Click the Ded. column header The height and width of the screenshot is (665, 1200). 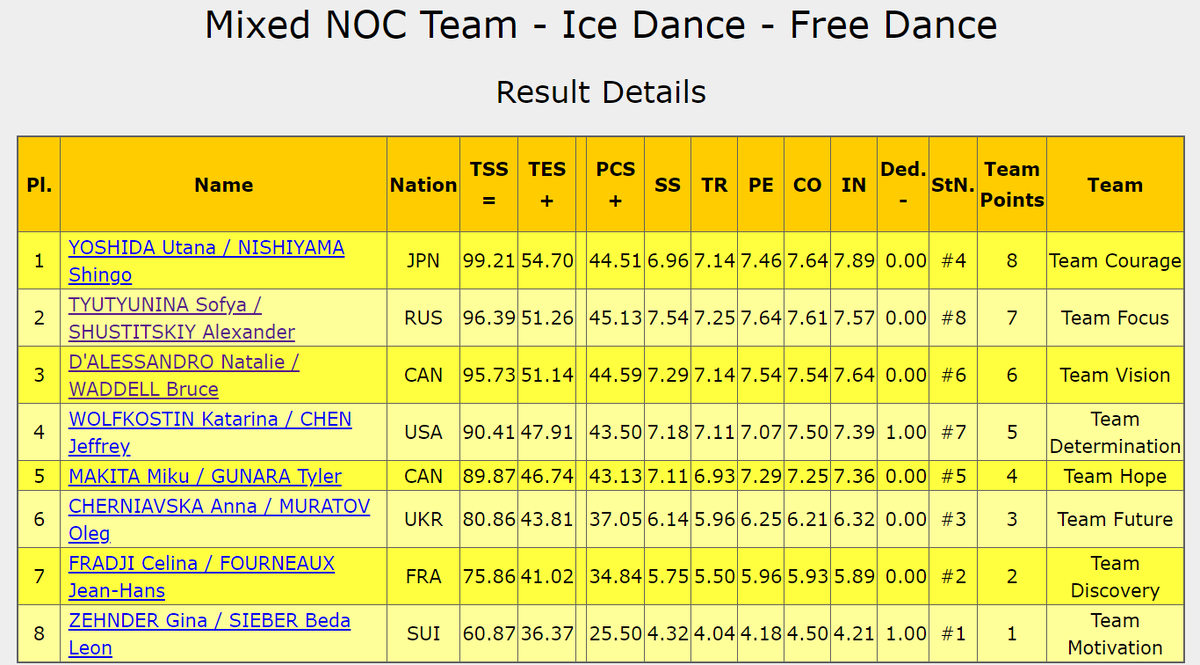click(x=903, y=185)
